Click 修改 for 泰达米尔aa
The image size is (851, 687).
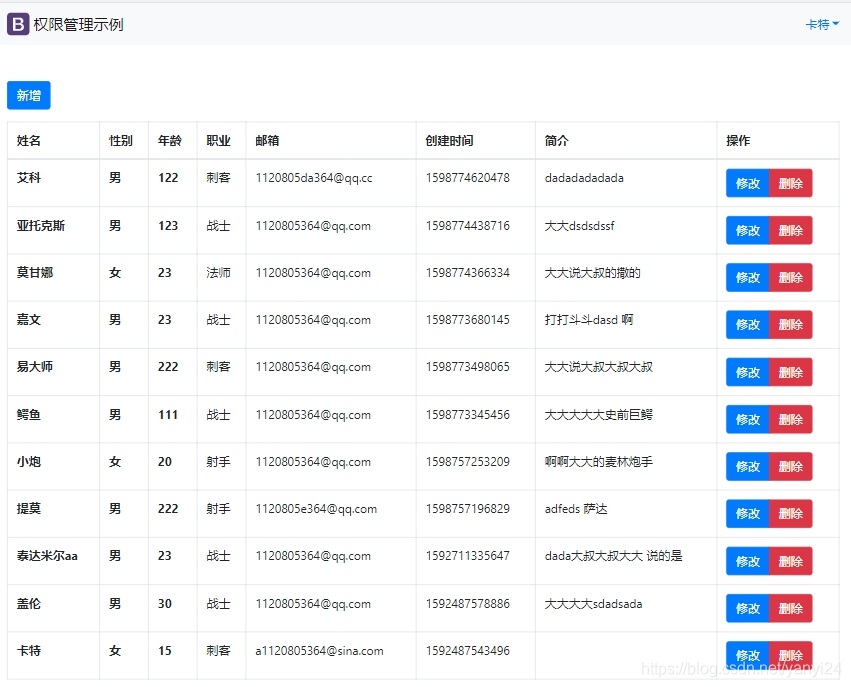coord(747,561)
